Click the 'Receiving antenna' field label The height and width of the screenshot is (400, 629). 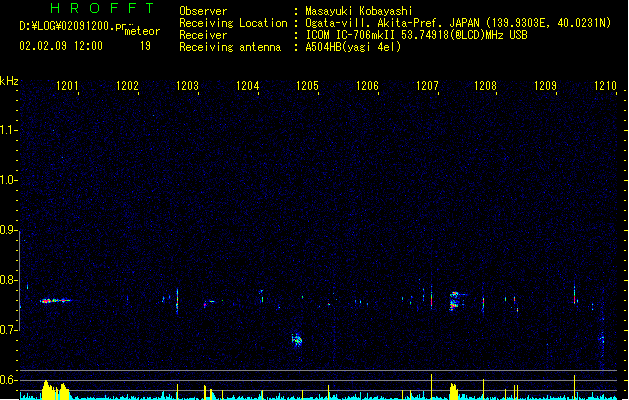coord(230,47)
